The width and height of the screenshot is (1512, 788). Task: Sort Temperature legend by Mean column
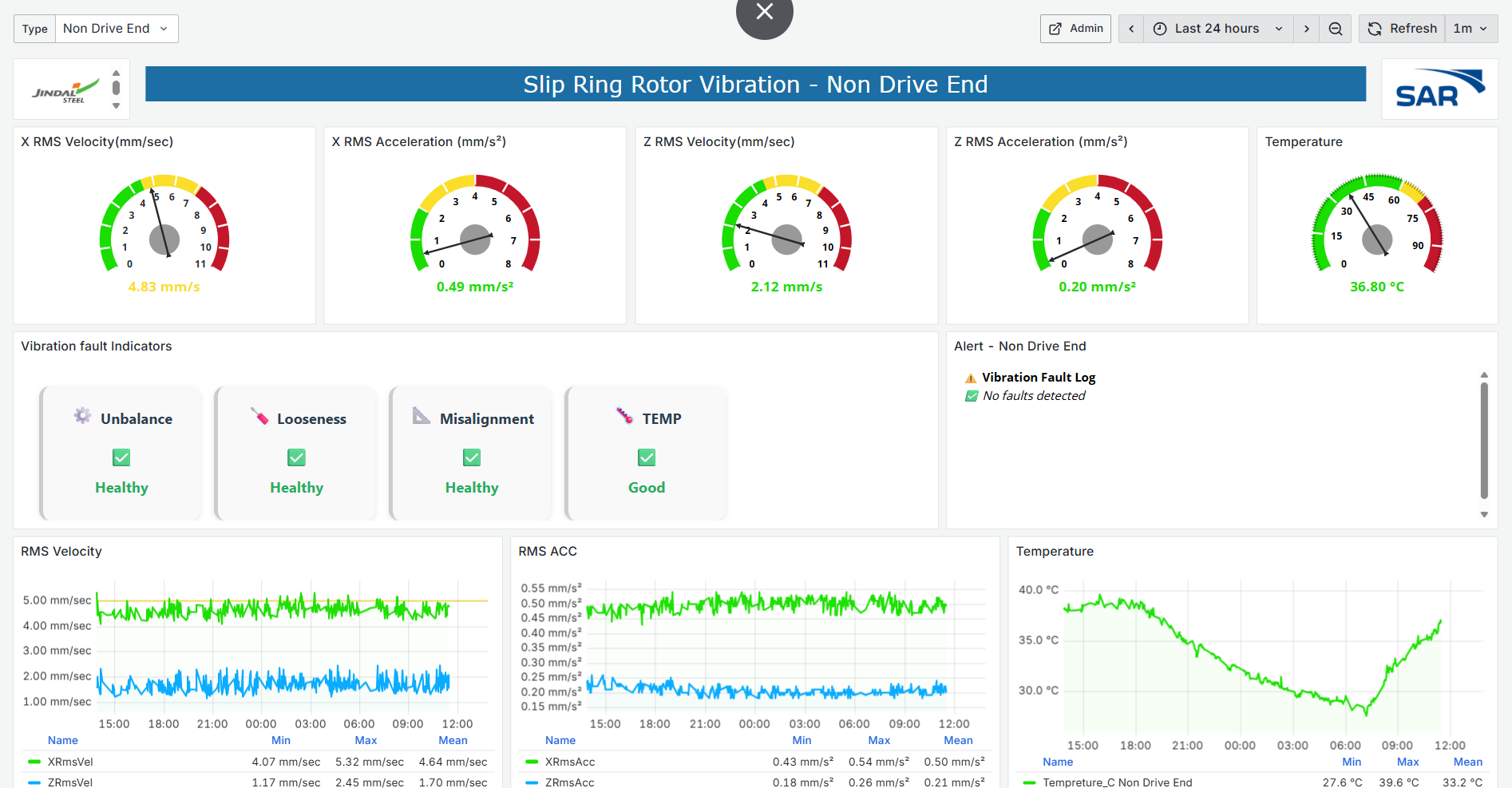click(x=1467, y=762)
